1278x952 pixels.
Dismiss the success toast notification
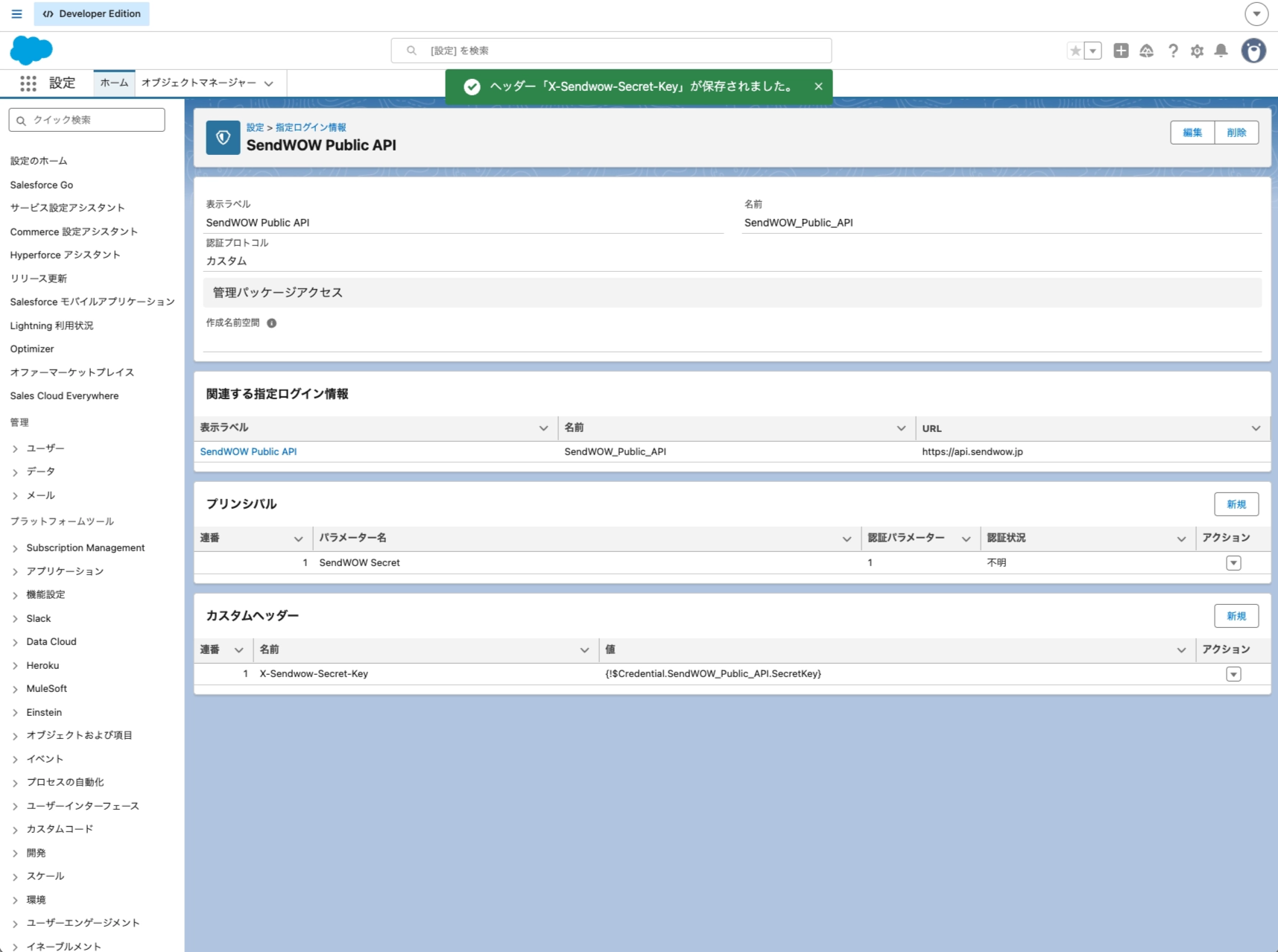click(818, 86)
